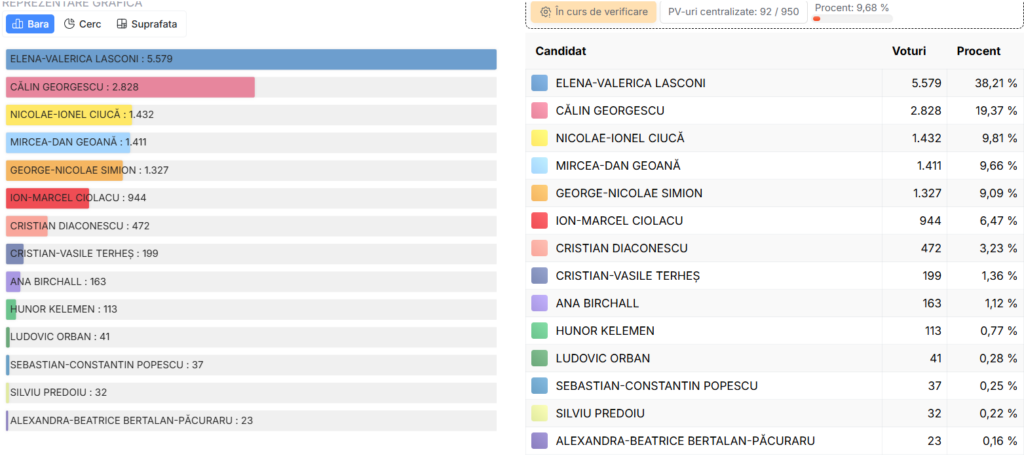Screen dimensions: 1024x460
Task: Sort table by Procent column header
Action: click(978, 50)
